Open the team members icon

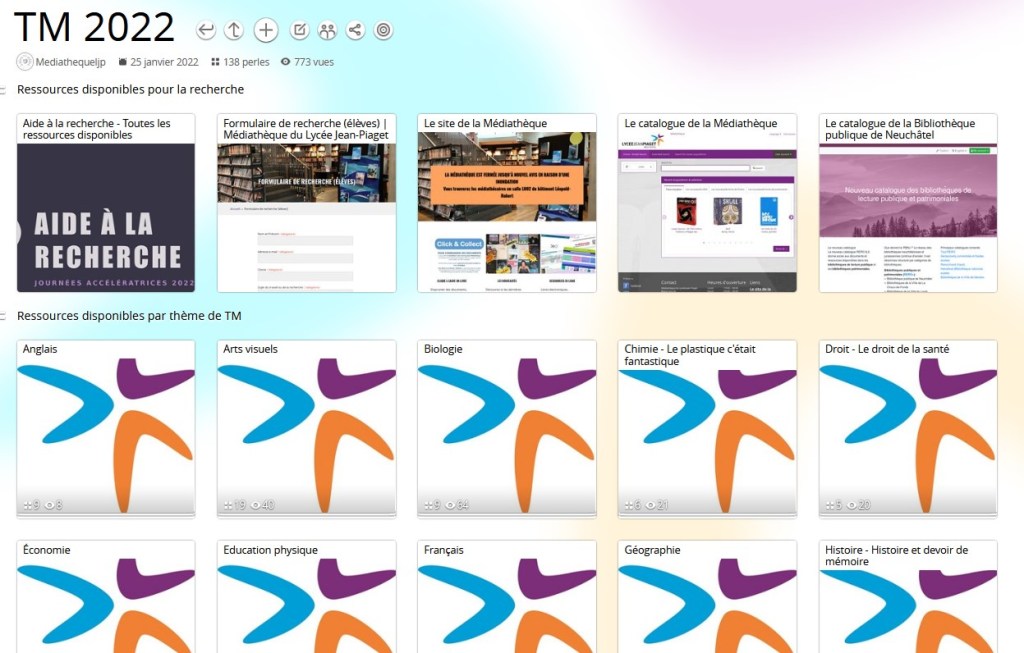(x=327, y=31)
